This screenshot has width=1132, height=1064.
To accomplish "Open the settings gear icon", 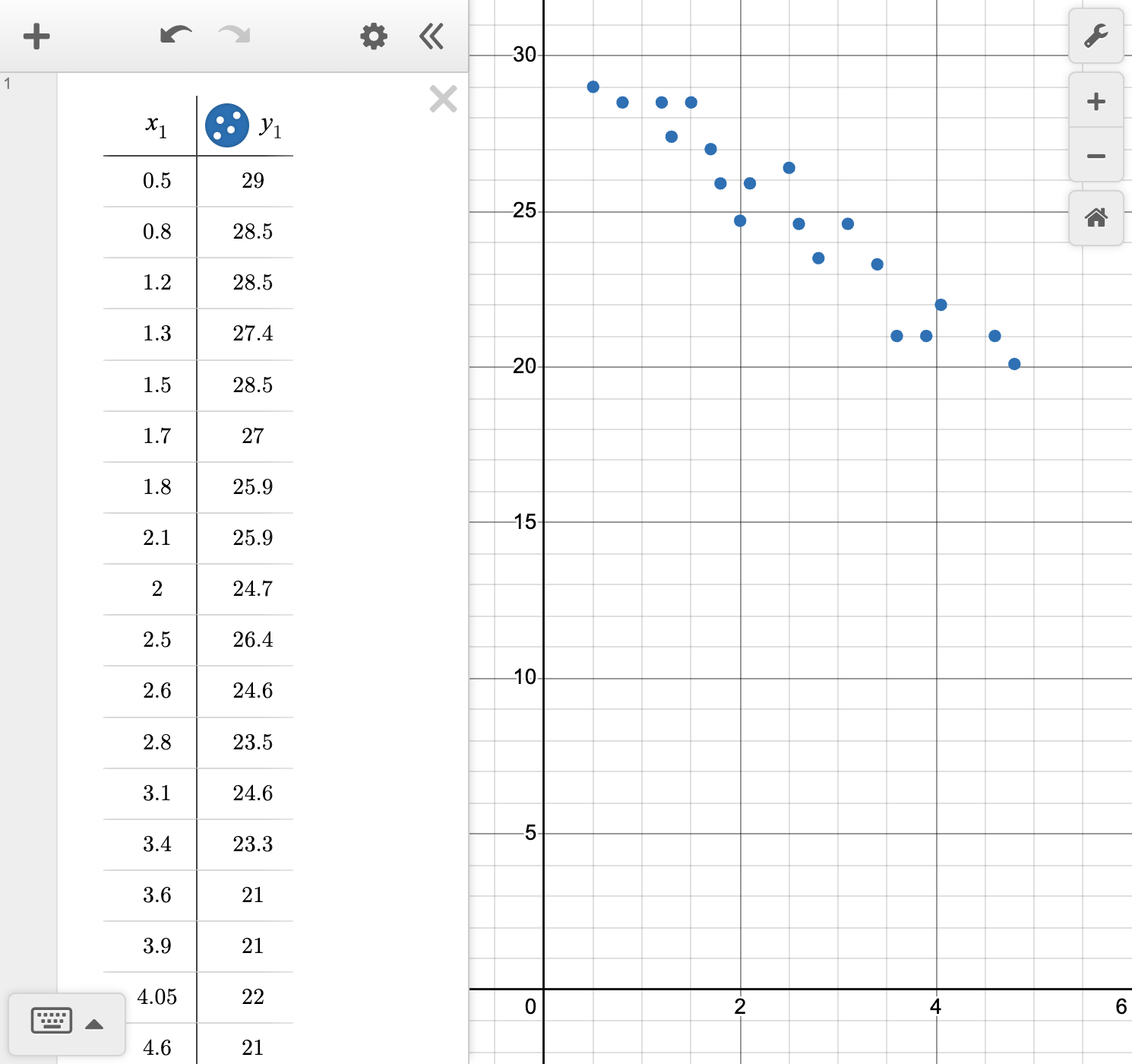I will [x=373, y=36].
